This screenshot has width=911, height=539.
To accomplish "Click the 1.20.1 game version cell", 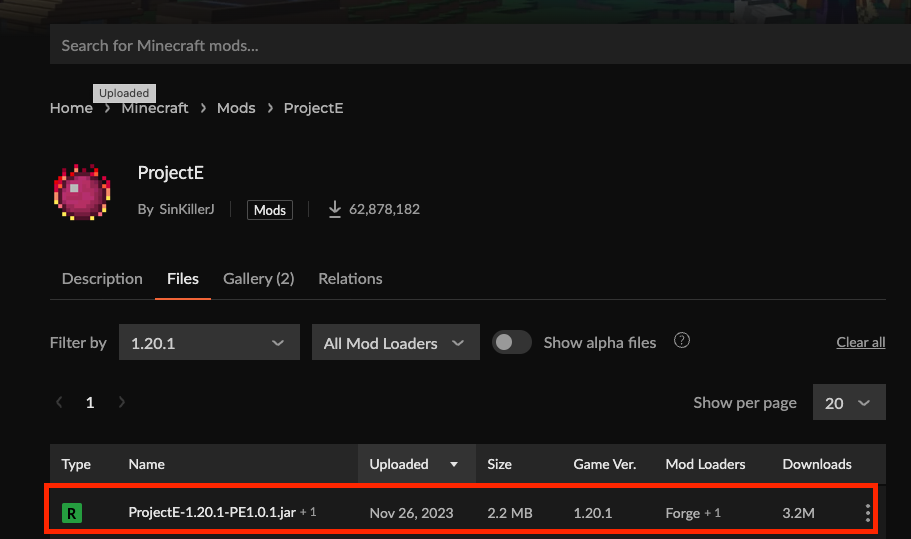I will [x=593, y=513].
